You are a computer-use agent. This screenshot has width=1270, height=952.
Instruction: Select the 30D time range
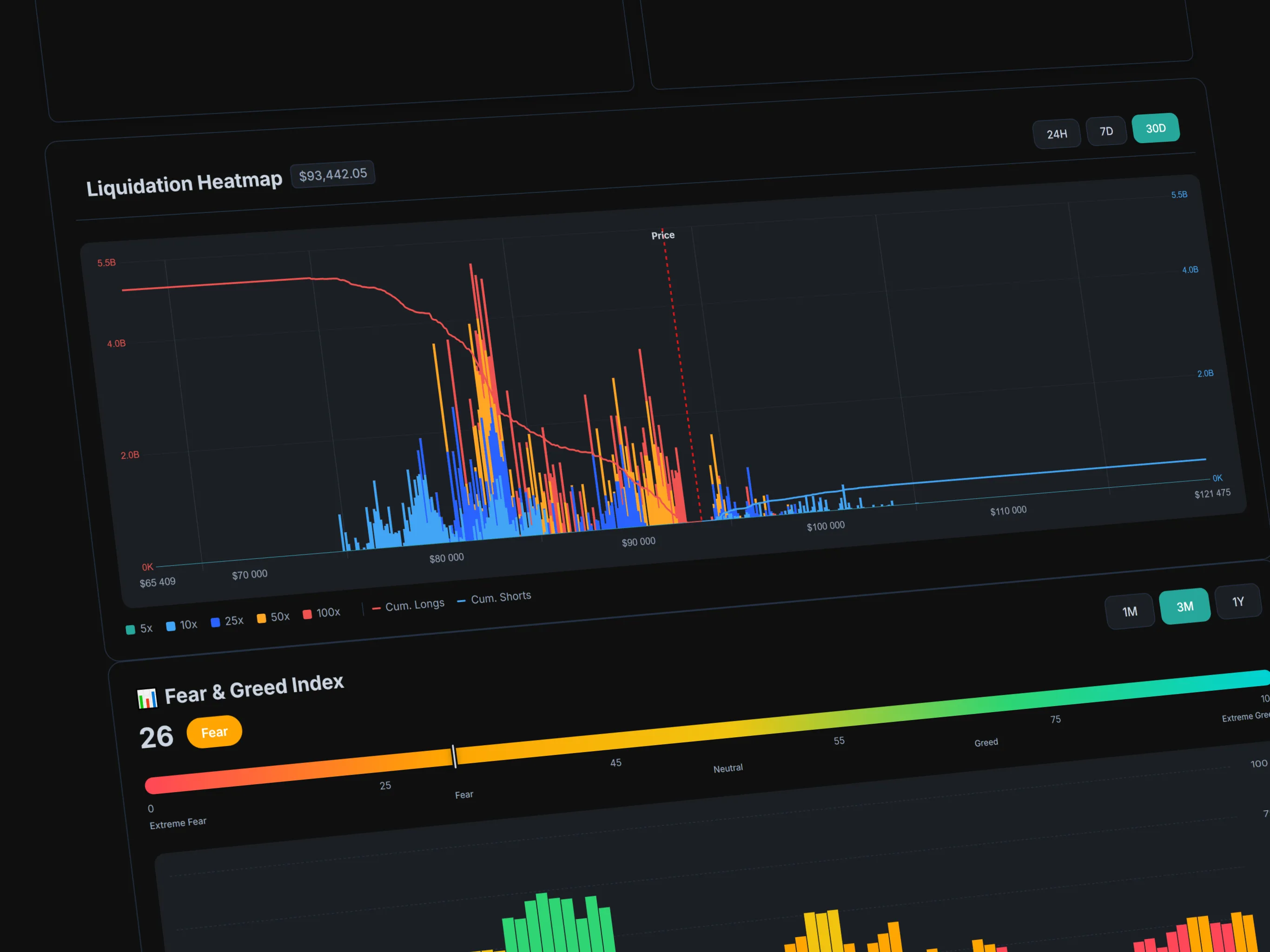[1155, 128]
